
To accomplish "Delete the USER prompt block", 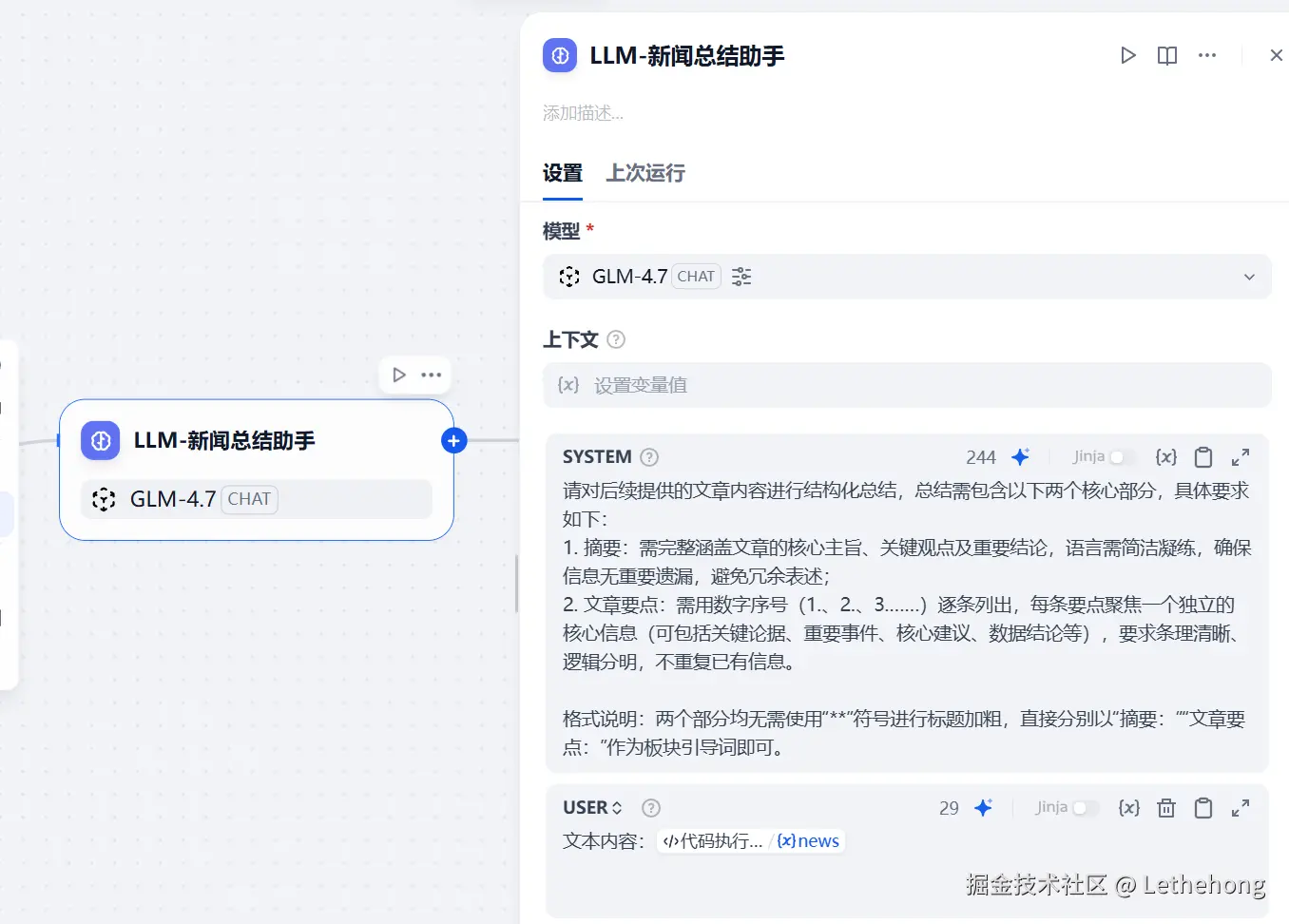I will point(1166,808).
